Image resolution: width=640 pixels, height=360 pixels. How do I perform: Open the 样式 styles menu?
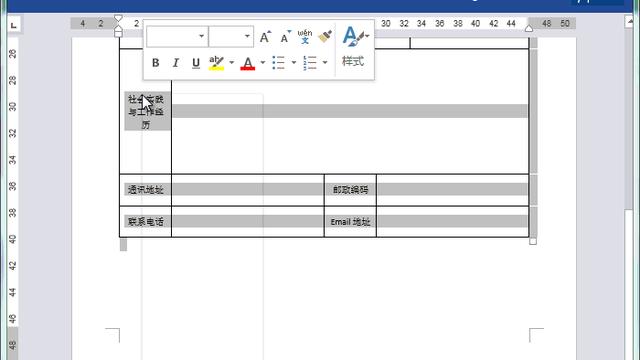point(353,47)
